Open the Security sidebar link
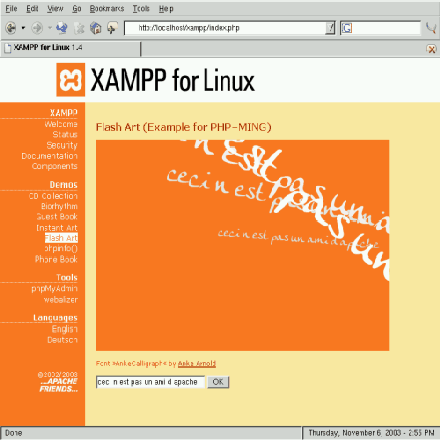Image resolution: width=440 pixels, height=440 pixels. (x=62, y=145)
